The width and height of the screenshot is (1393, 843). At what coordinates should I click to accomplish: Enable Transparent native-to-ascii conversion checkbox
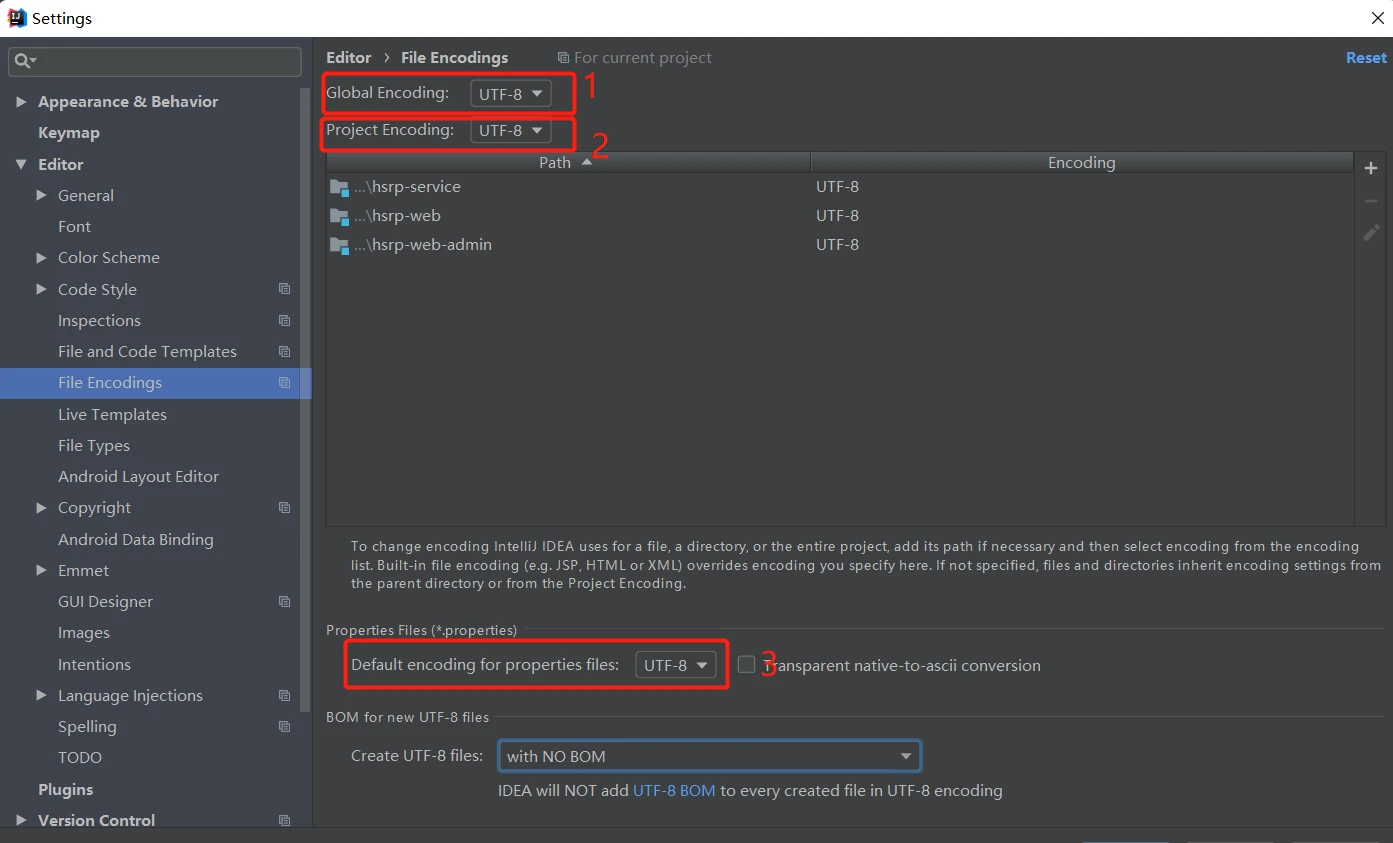(746, 664)
